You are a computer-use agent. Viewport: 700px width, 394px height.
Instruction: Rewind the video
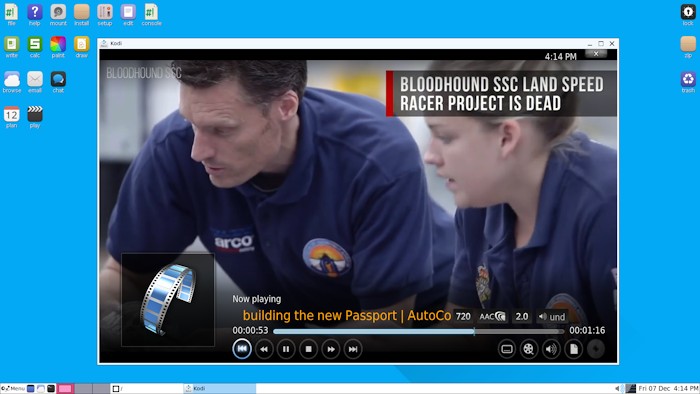point(264,349)
